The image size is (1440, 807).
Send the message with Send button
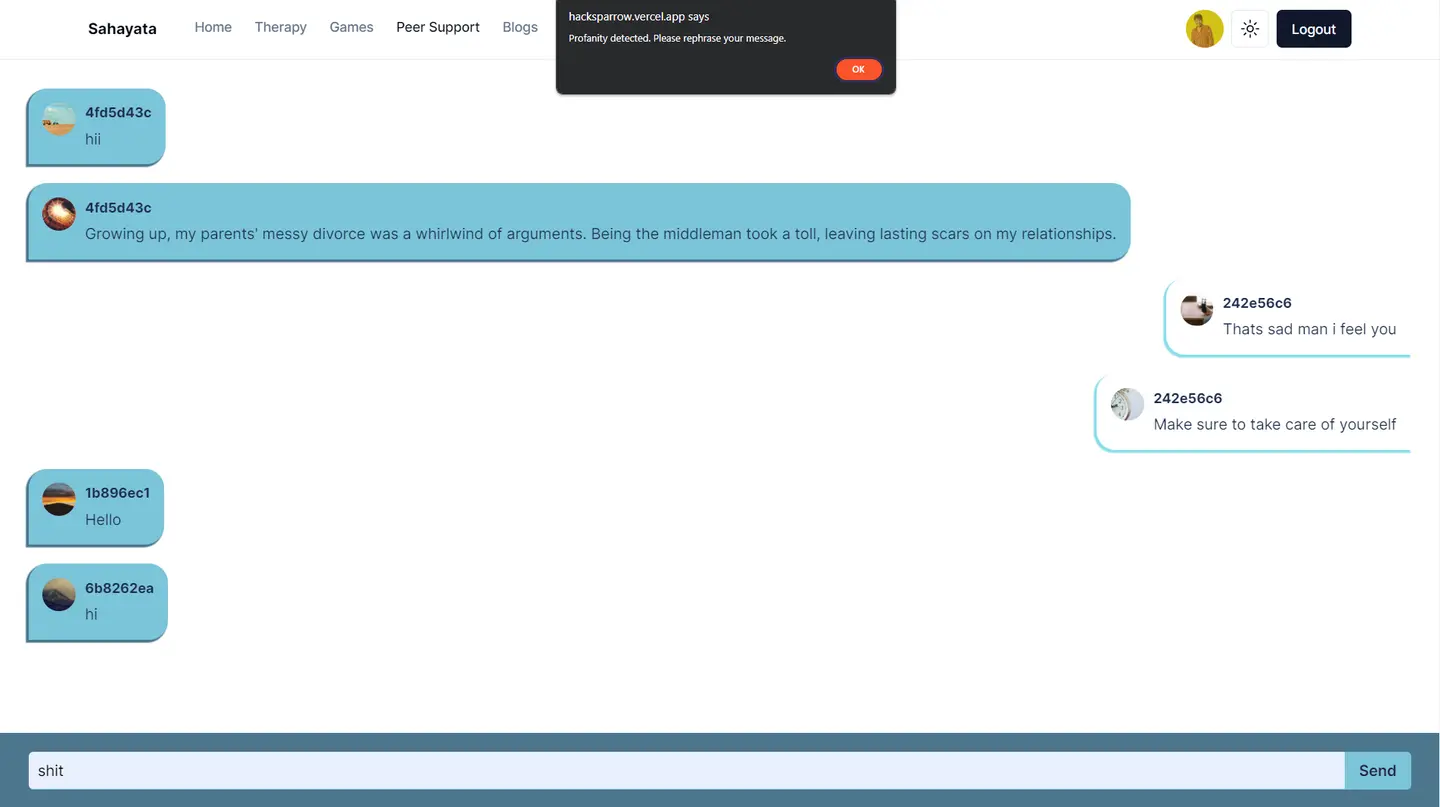tap(1377, 770)
